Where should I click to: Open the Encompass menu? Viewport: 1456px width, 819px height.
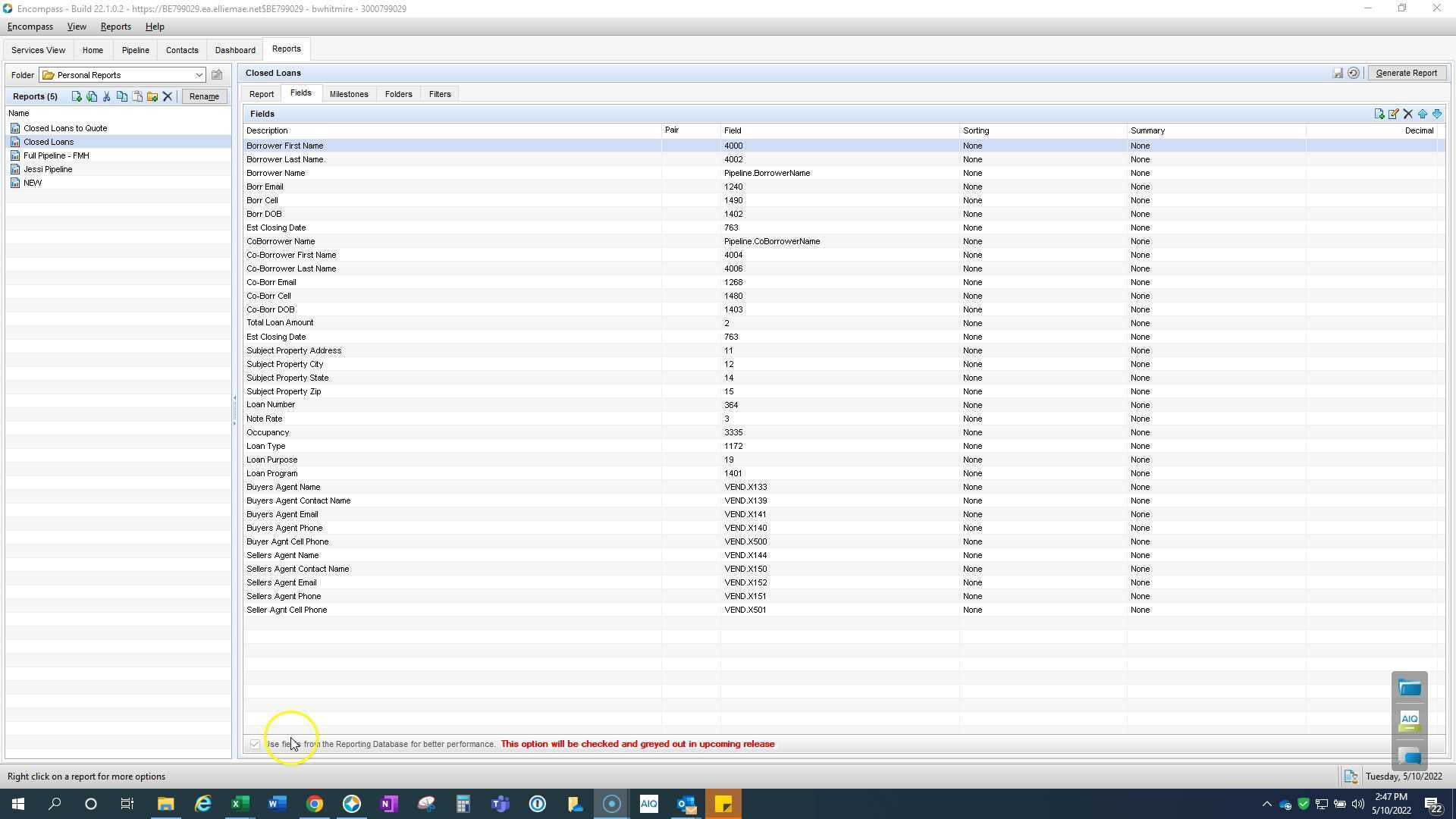coord(30,27)
